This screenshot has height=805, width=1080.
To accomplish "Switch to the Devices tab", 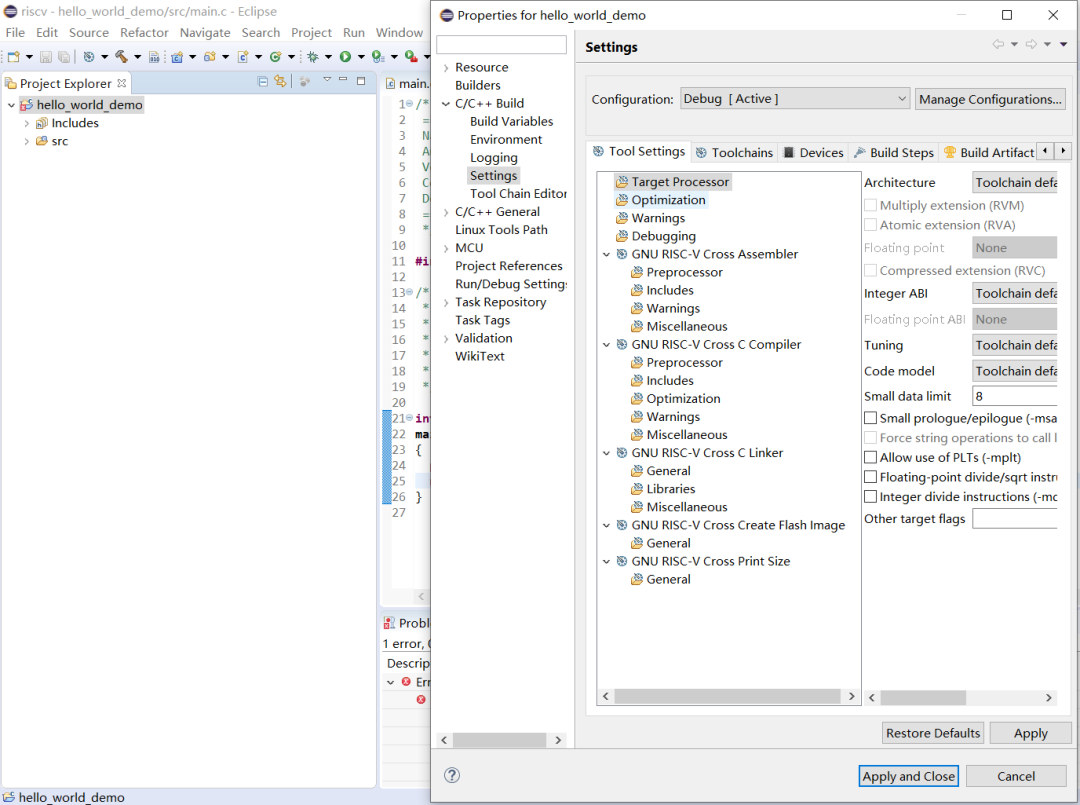I will [x=813, y=152].
